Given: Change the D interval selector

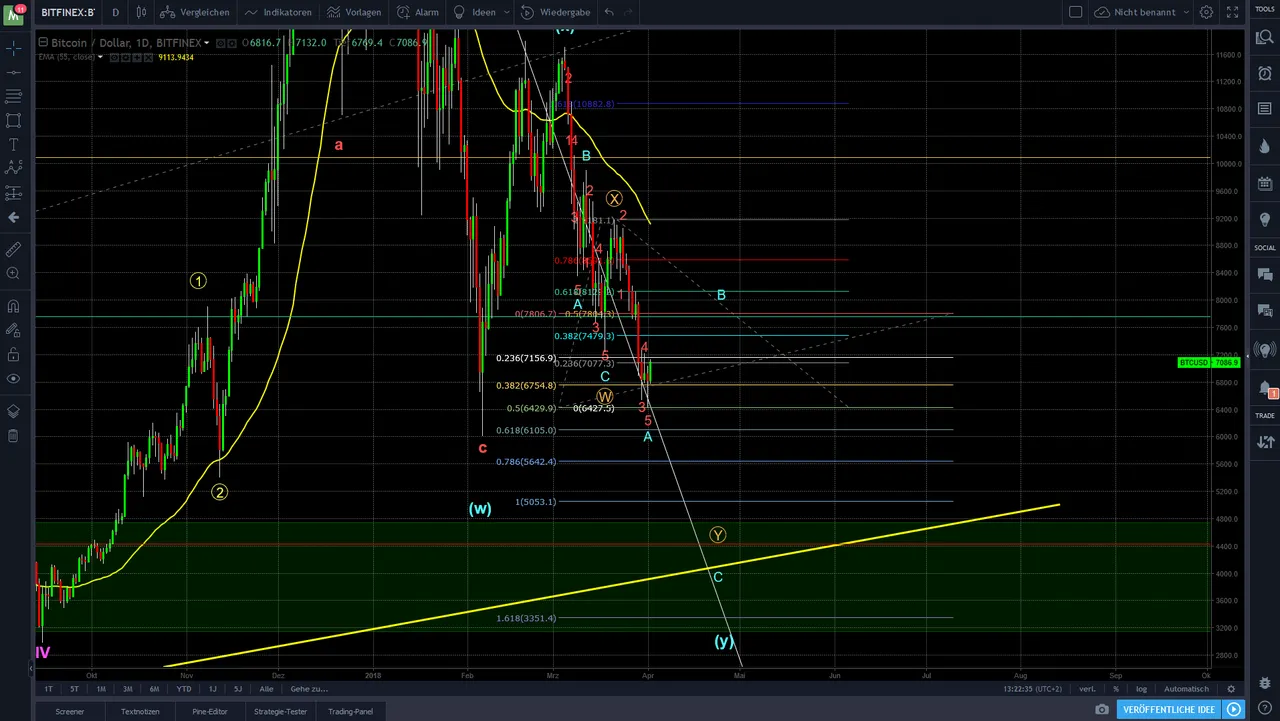Looking at the screenshot, I should click(115, 12).
